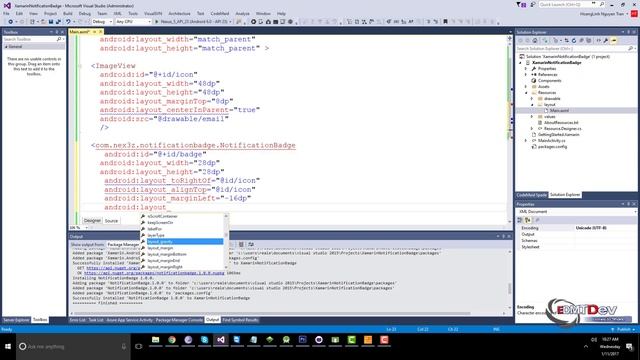The height and width of the screenshot is (360, 640).
Task: Expand the References node in Solution Explorer
Action: pyautogui.click(x=526, y=75)
